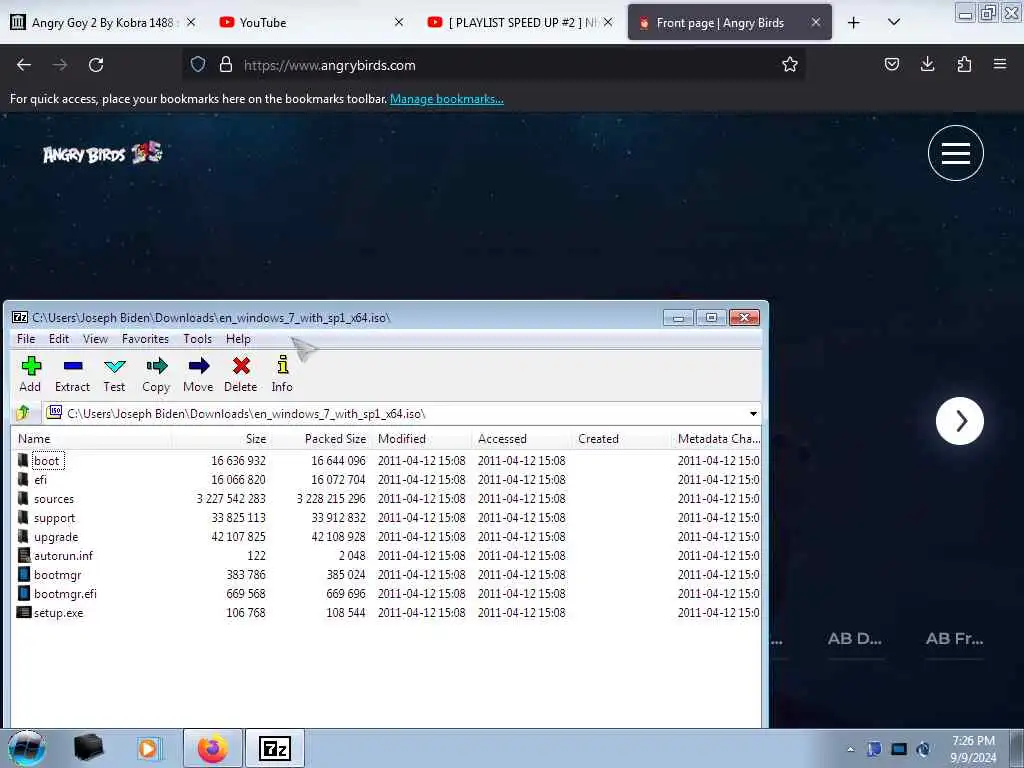Image resolution: width=1024 pixels, height=768 pixels.
Task: Open the Tools menu in 7-Zip
Action: 197,339
